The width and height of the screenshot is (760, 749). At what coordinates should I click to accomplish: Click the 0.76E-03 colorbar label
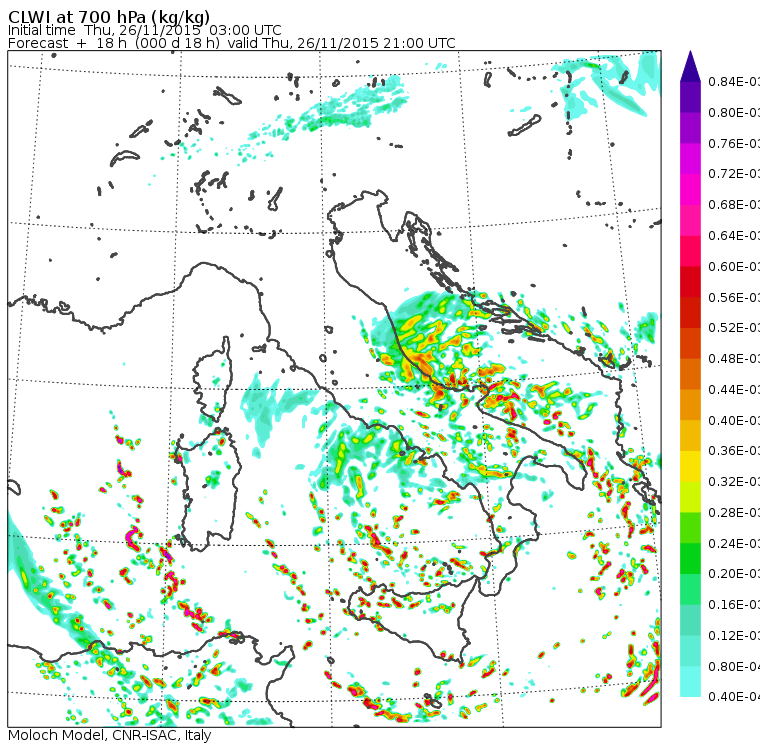[x=734, y=143]
